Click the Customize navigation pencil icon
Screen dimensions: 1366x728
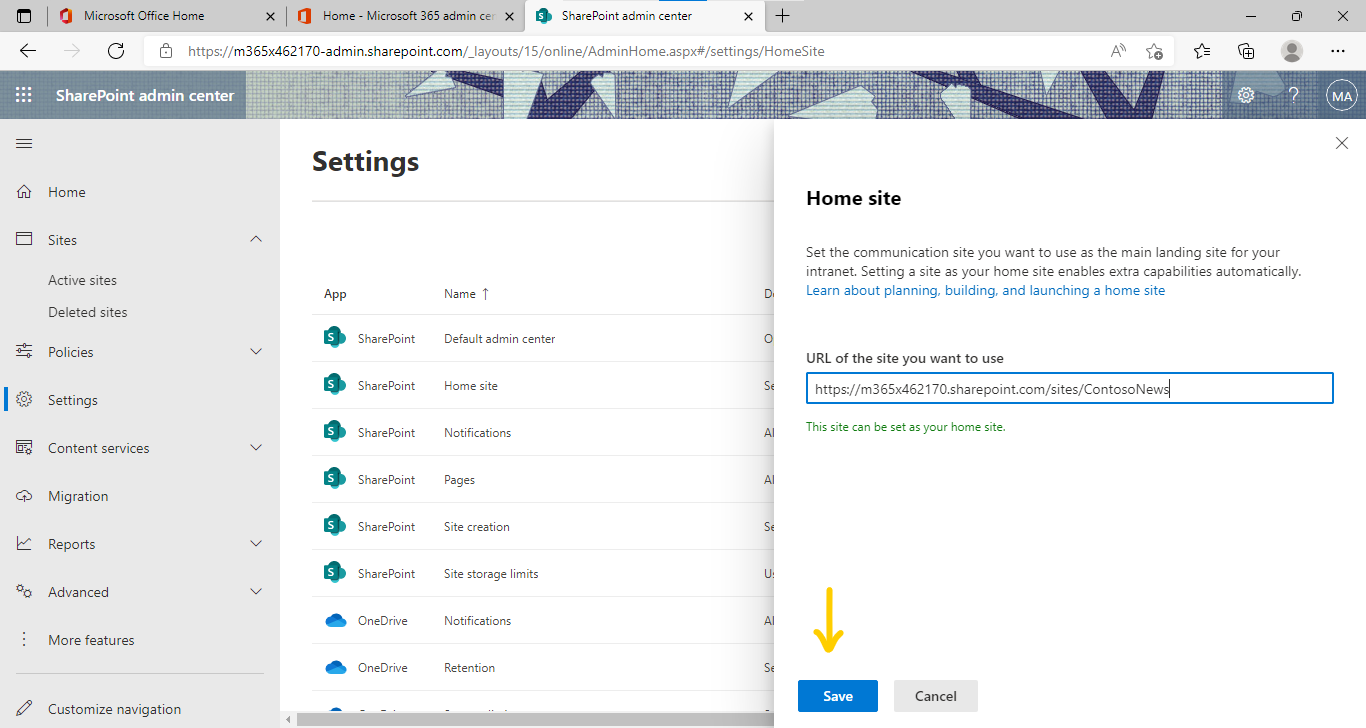[x=25, y=709]
